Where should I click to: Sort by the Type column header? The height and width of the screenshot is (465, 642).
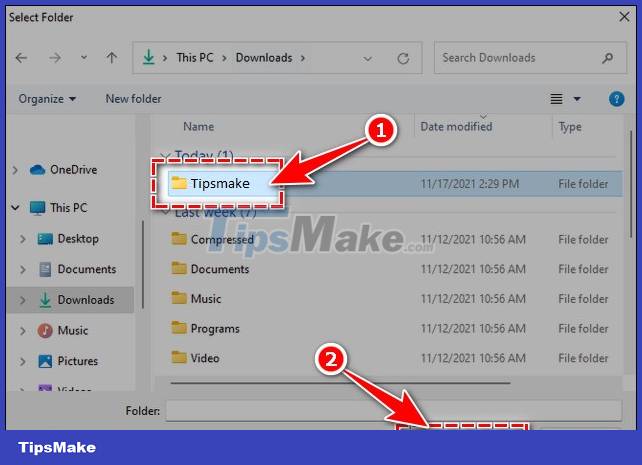(570, 127)
